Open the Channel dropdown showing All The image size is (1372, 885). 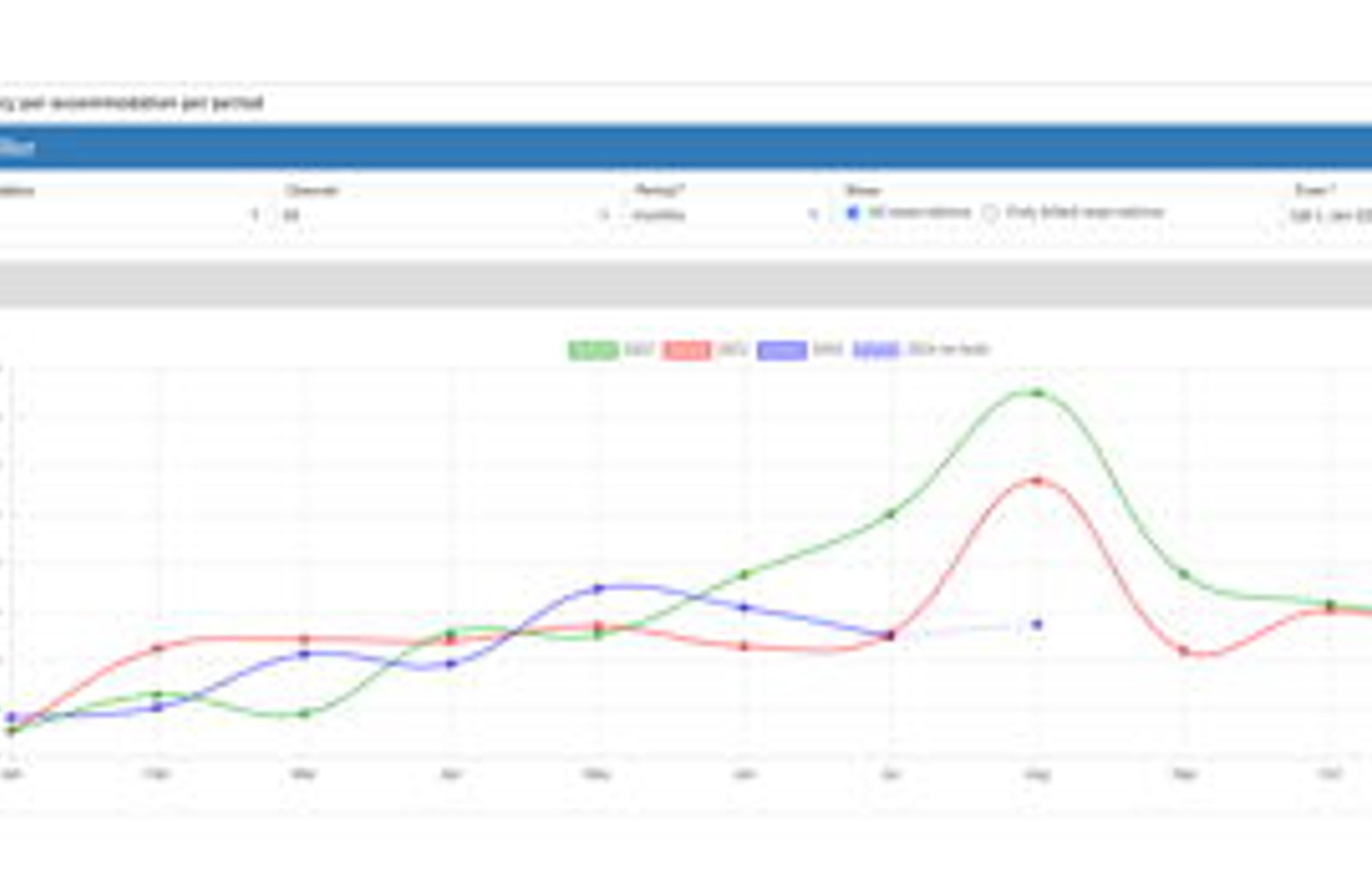448,215
